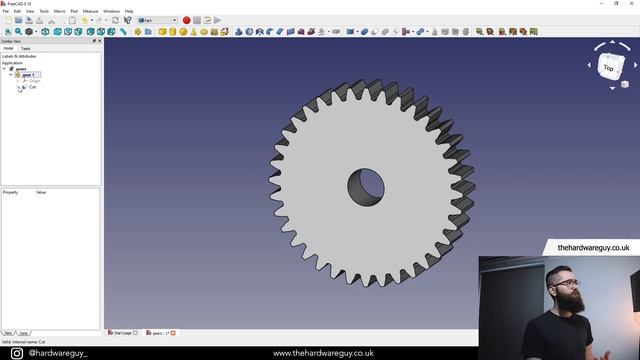Open the Macro menu
The height and width of the screenshot is (360, 640).
(x=59, y=11)
